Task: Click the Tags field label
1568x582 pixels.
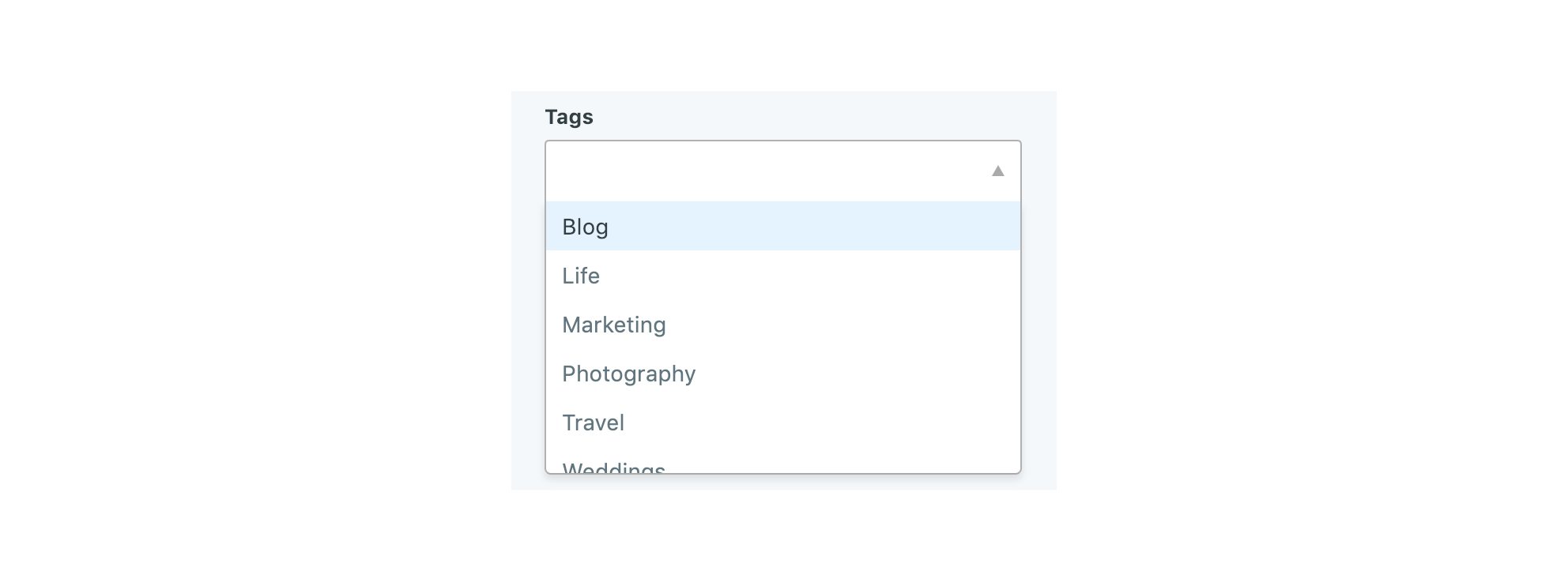Action: point(569,117)
